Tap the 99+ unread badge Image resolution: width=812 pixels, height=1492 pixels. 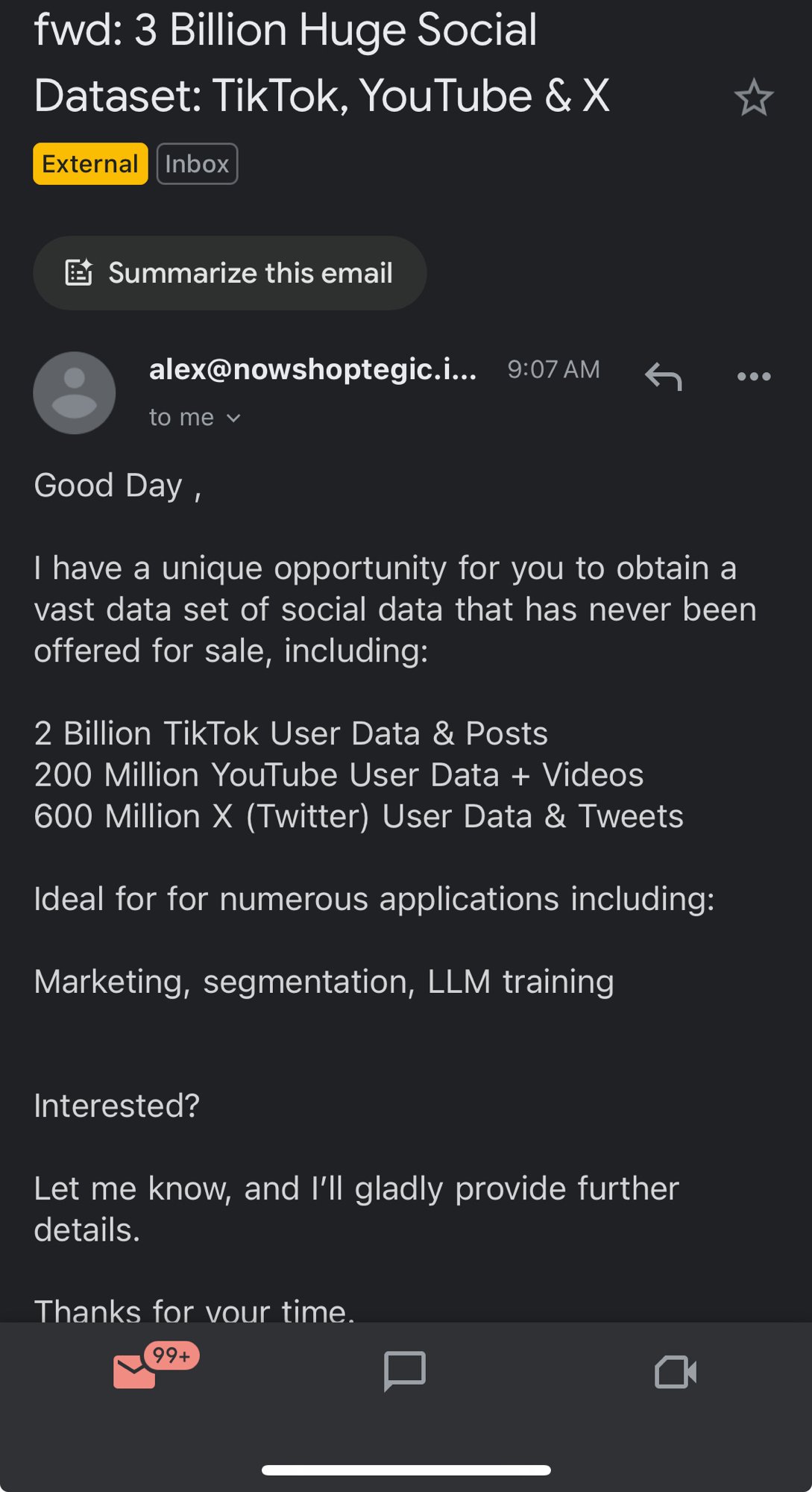tap(171, 1355)
